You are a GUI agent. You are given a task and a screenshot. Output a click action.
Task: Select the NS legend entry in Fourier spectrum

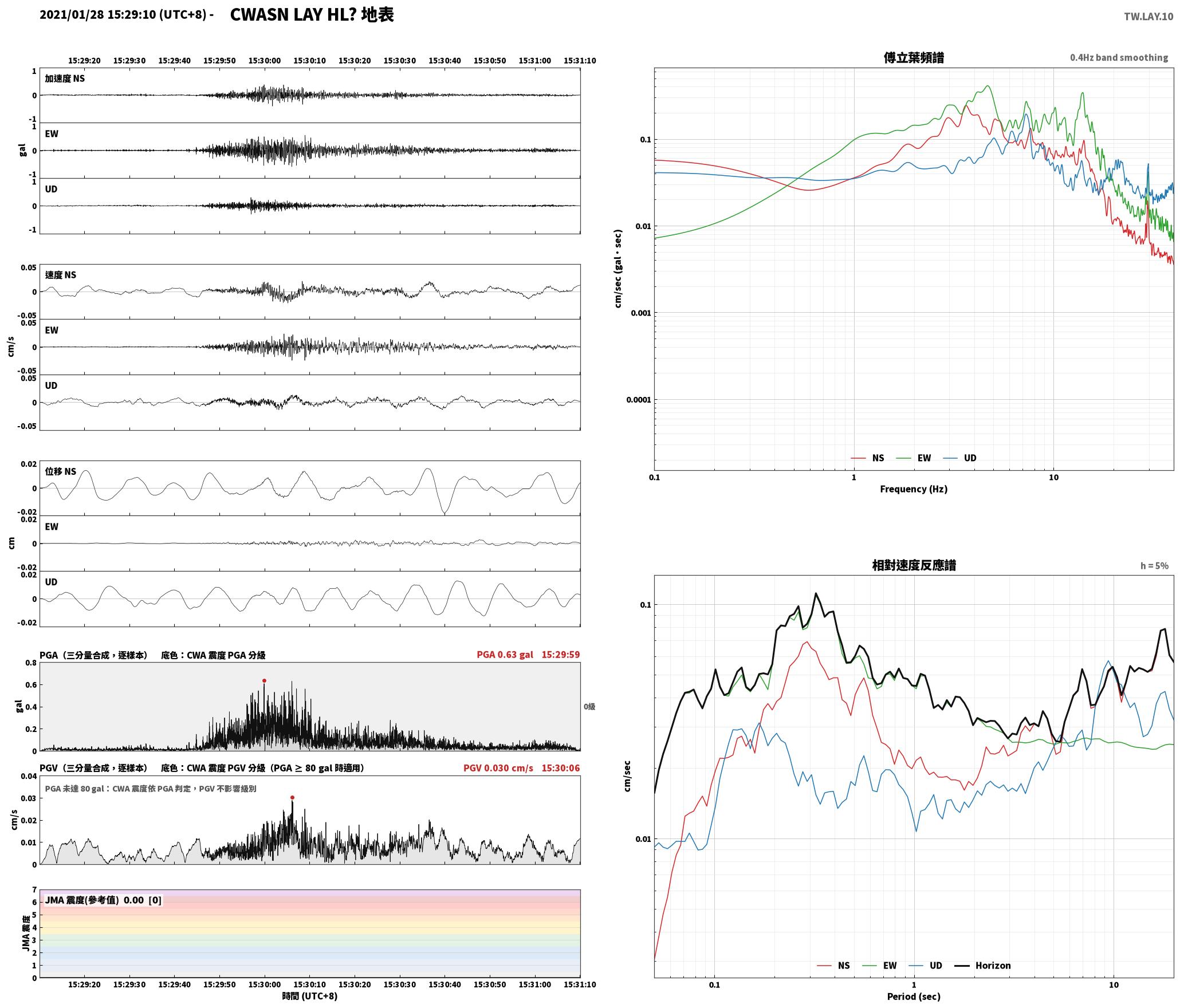[867, 458]
